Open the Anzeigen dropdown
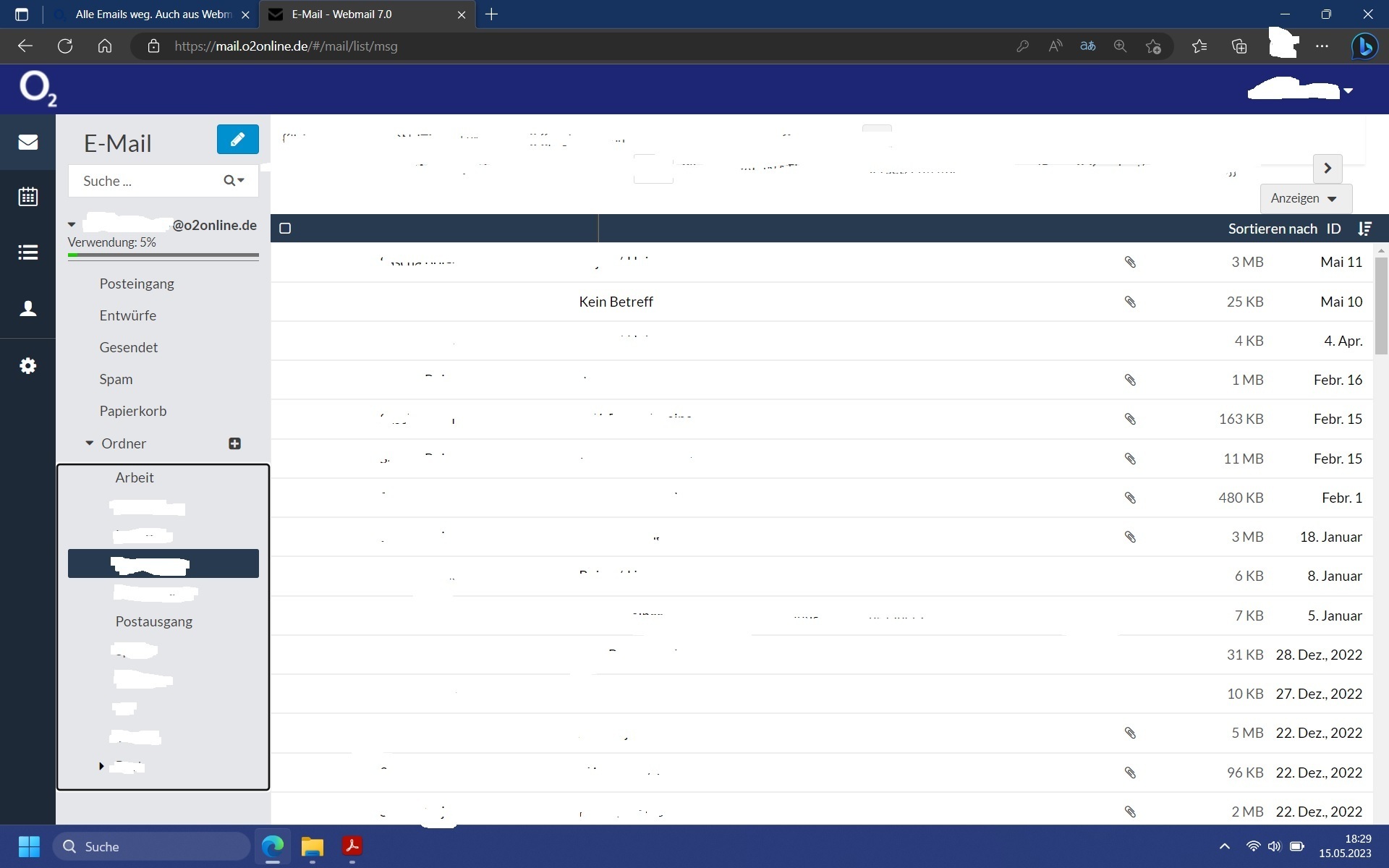Image resolution: width=1389 pixels, height=868 pixels. click(1306, 198)
